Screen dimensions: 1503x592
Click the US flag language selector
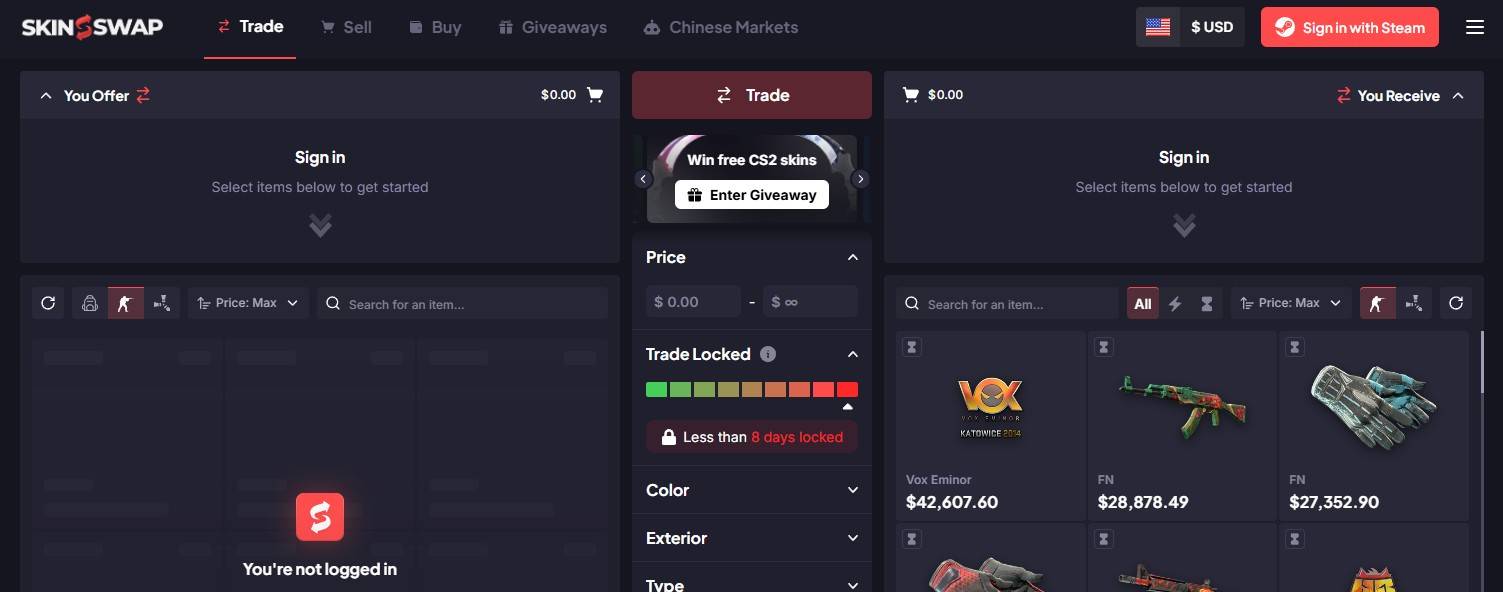tap(1158, 27)
